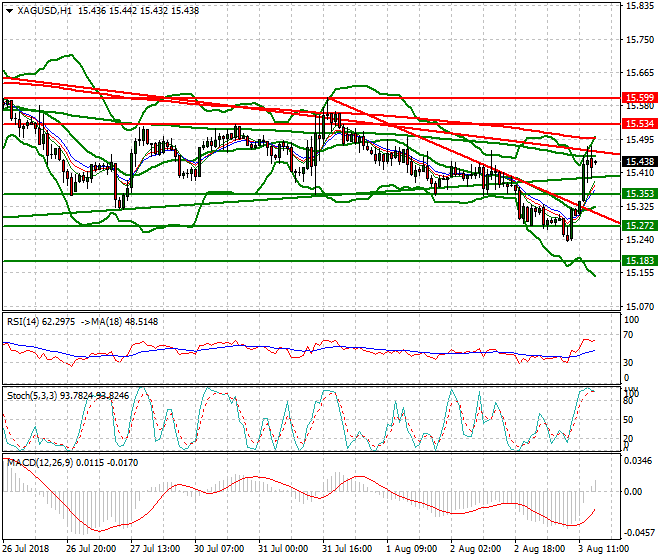Click the 15.665 price scale value
This screenshot has height=560, width=660.
click(640, 73)
